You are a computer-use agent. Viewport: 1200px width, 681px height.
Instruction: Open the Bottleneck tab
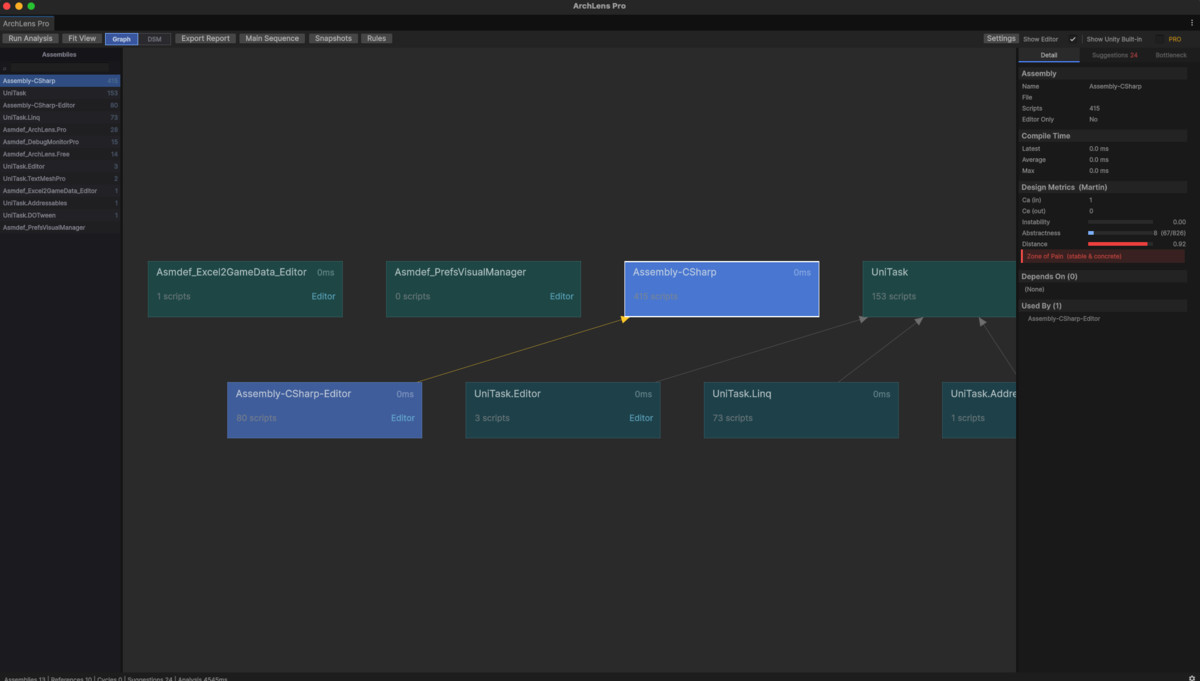1171,55
